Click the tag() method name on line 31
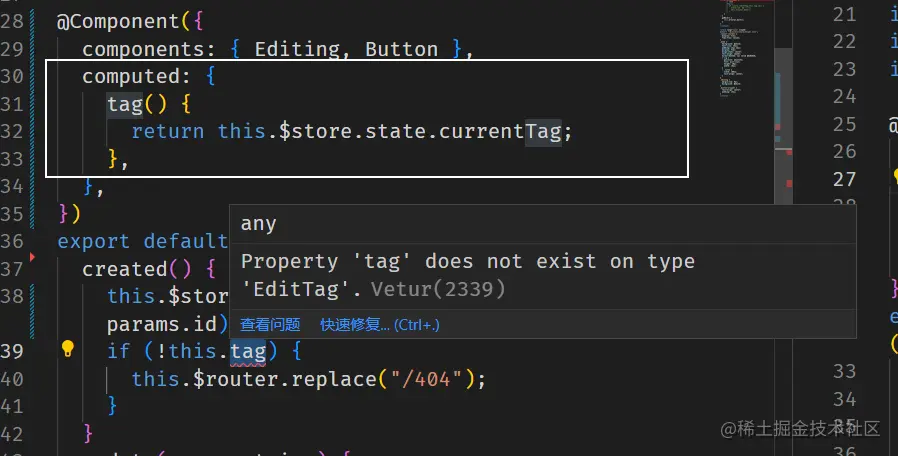 [x=137, y=104]
